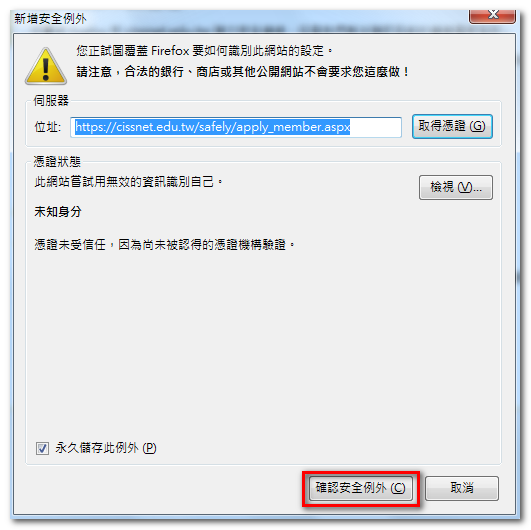Viewport: 531px width, 530px height.
Task: Cancel the dialog with 取消
Action: click(x=462, y=488)
